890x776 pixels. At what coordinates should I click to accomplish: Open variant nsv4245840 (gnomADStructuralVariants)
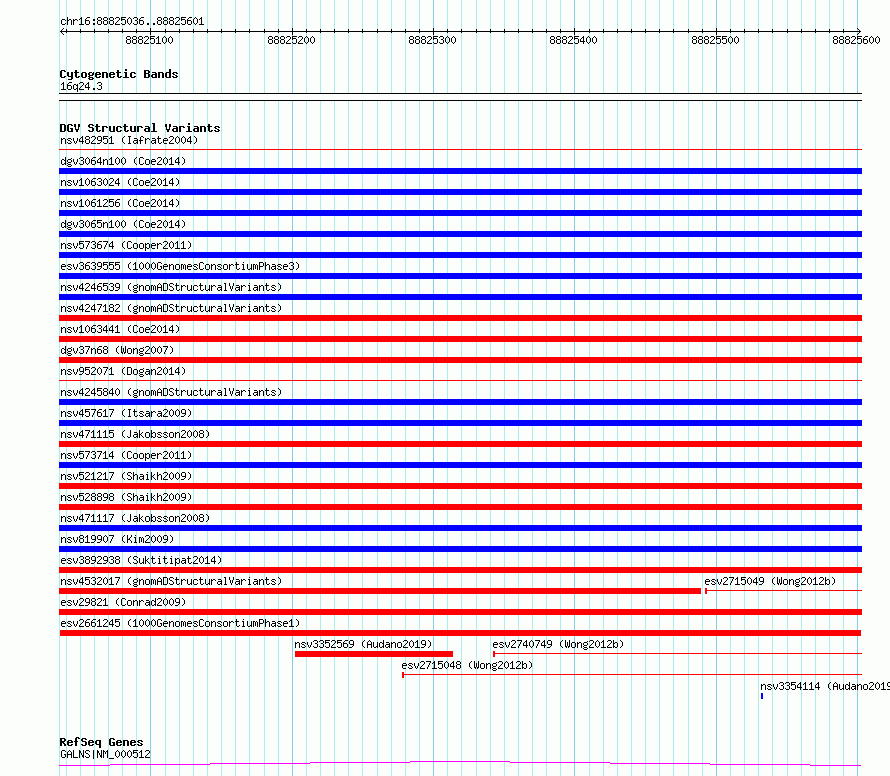[x=171, y=392]
